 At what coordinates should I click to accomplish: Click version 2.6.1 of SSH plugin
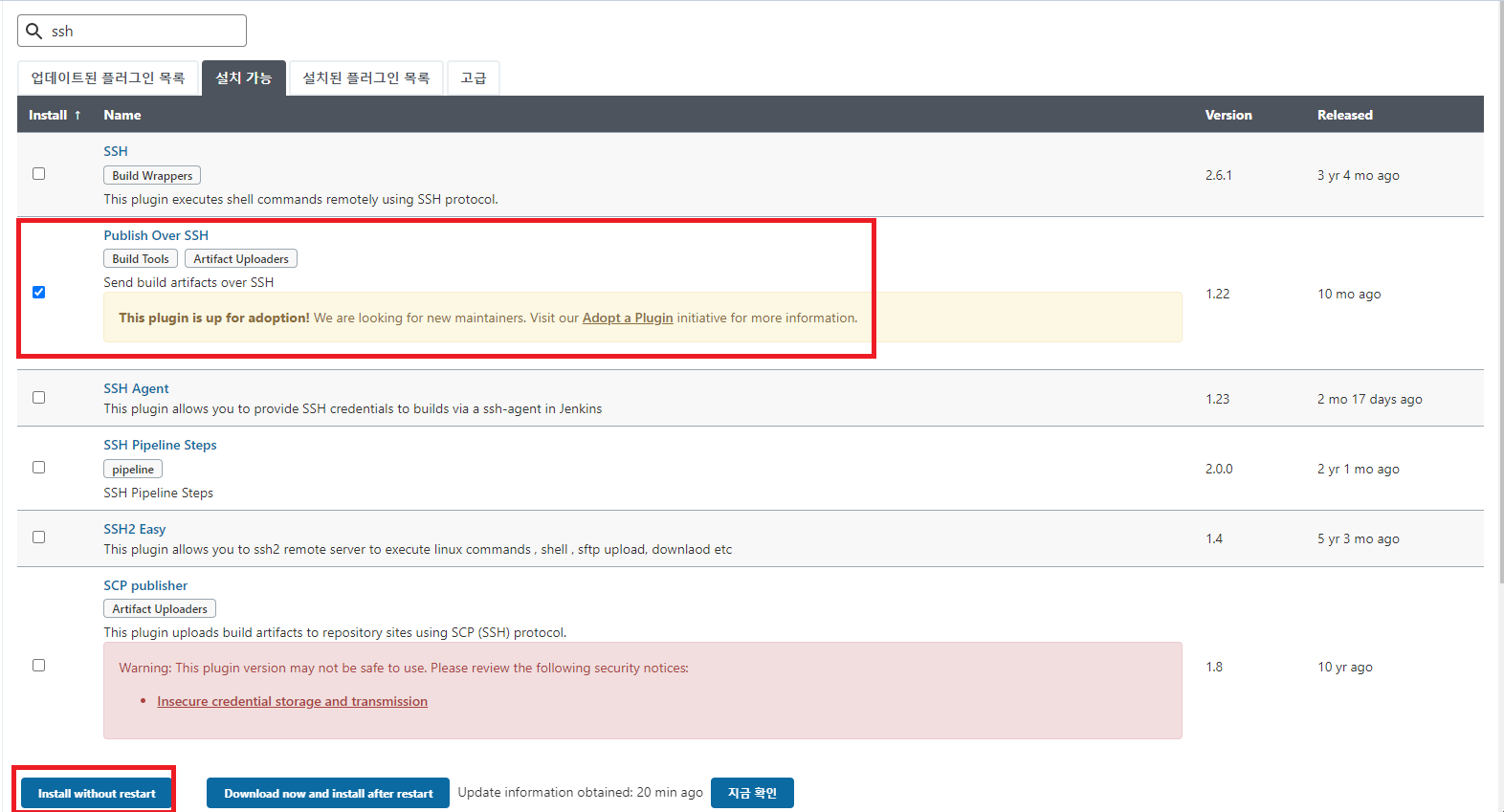click(x=1219, y=175)
